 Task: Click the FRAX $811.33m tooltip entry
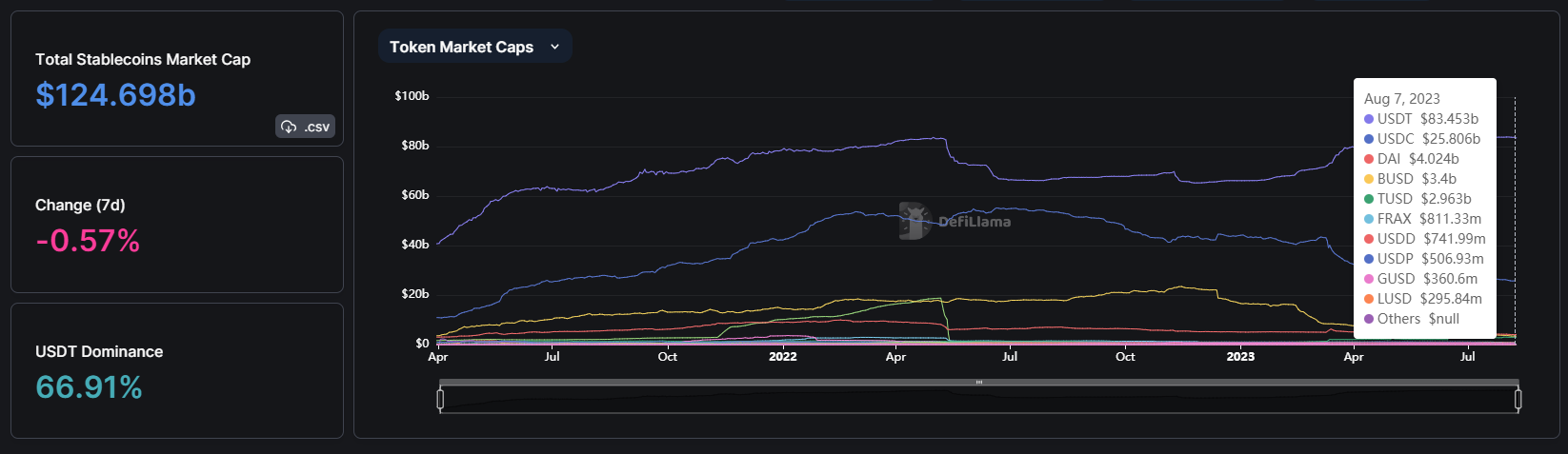pyautogui.click(x=1423, y=219)
